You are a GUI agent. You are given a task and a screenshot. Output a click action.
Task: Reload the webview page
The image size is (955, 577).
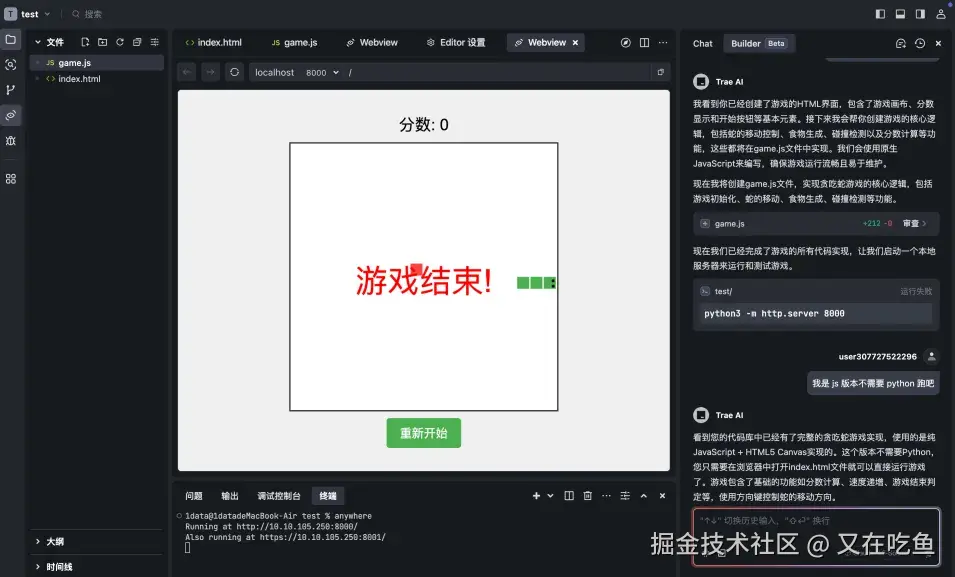click(234, 72)
